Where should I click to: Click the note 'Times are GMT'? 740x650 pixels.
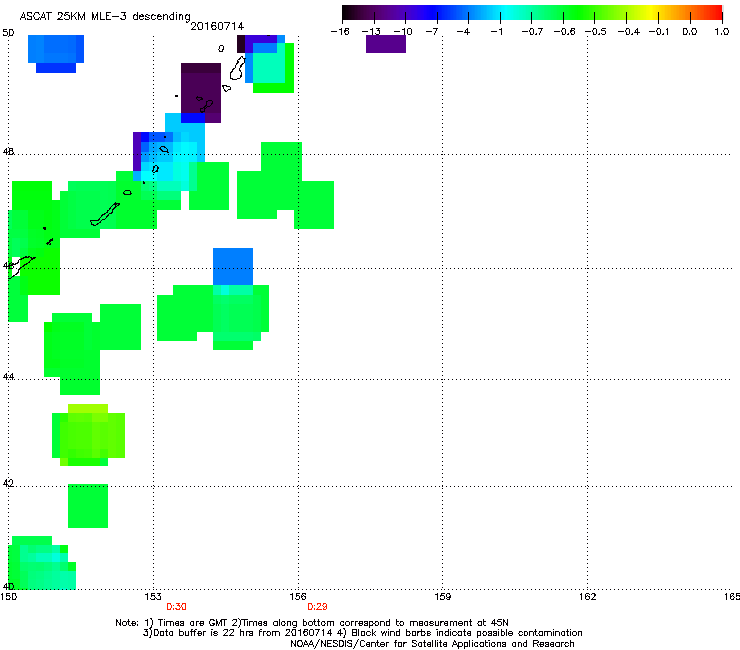pyautogui.click(x=193, y=623)
